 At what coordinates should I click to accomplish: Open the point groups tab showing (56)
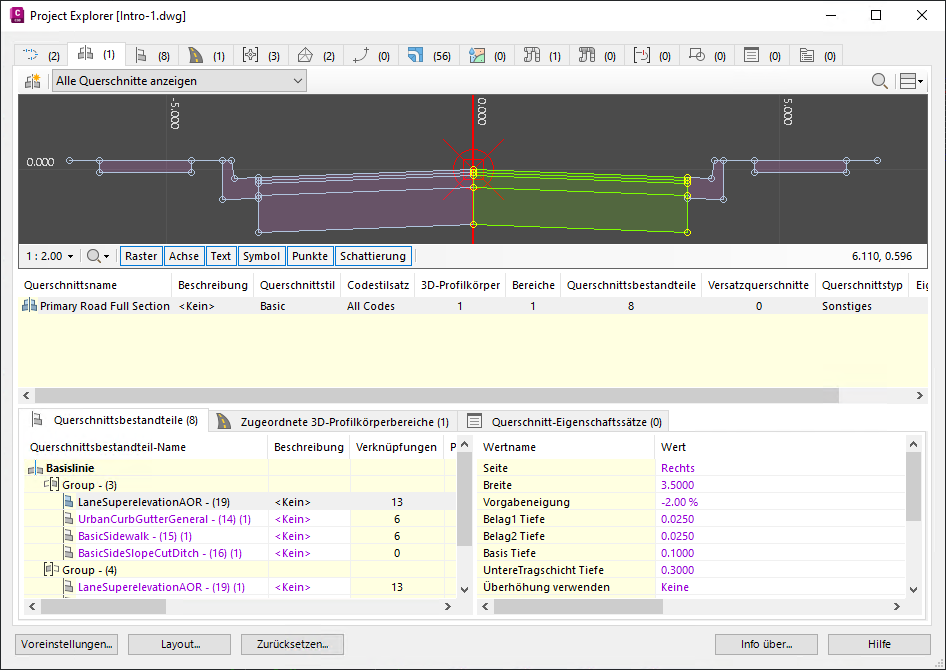[428, 56]
